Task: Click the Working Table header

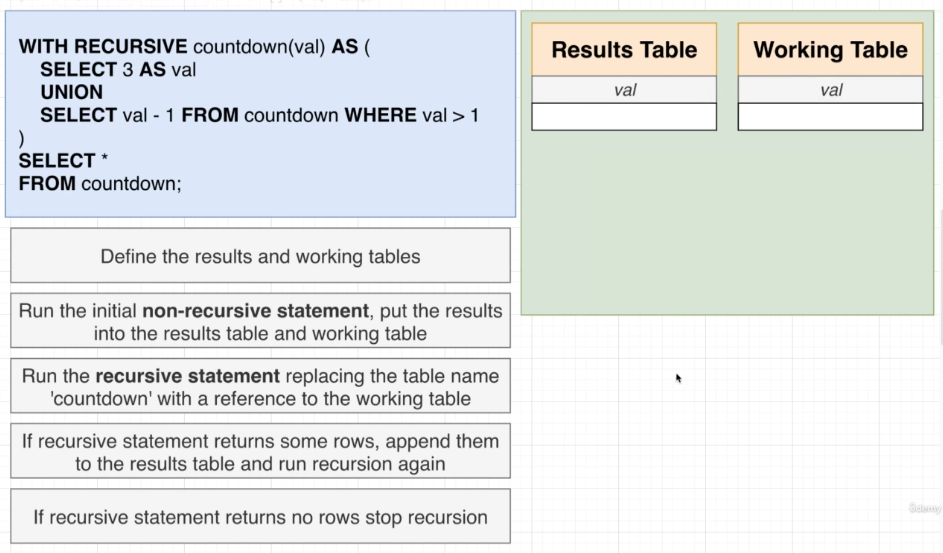Action: pos(830,50)
